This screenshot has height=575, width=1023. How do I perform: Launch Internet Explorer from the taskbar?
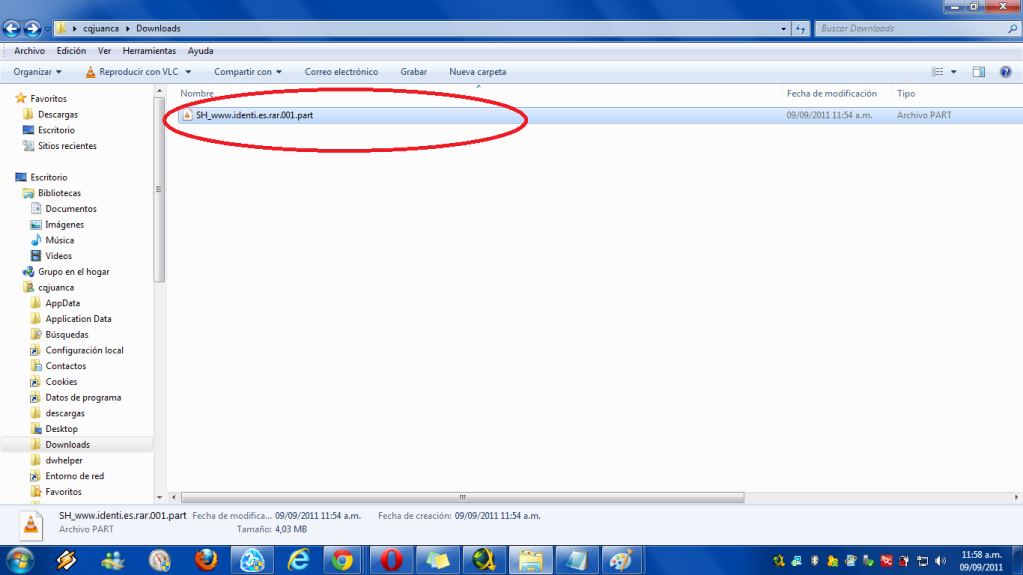point(298,561)
